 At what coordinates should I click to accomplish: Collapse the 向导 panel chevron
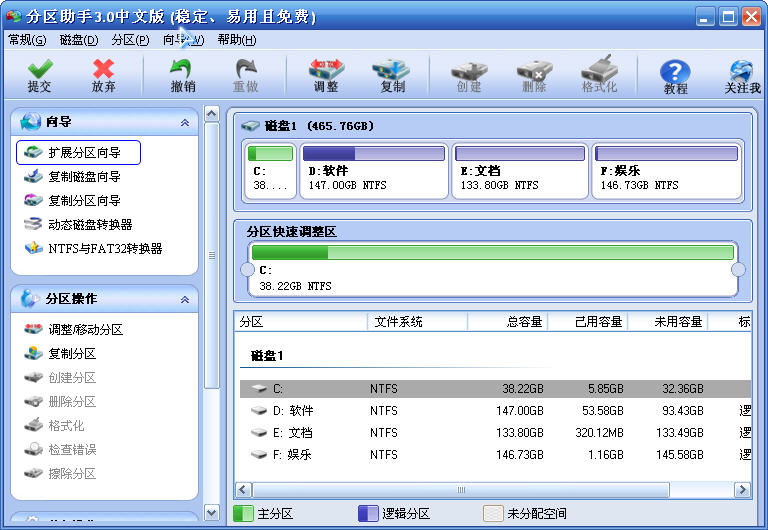(184, 123)
